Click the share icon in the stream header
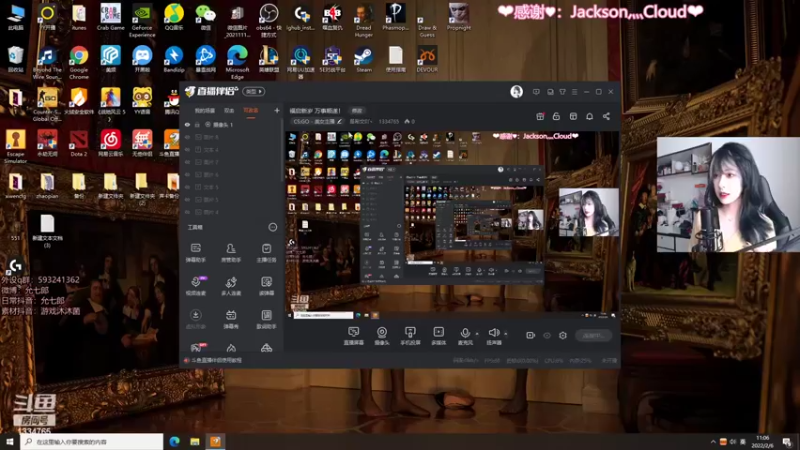This screenshot has width=800, height=450. (x=606, y=116)
